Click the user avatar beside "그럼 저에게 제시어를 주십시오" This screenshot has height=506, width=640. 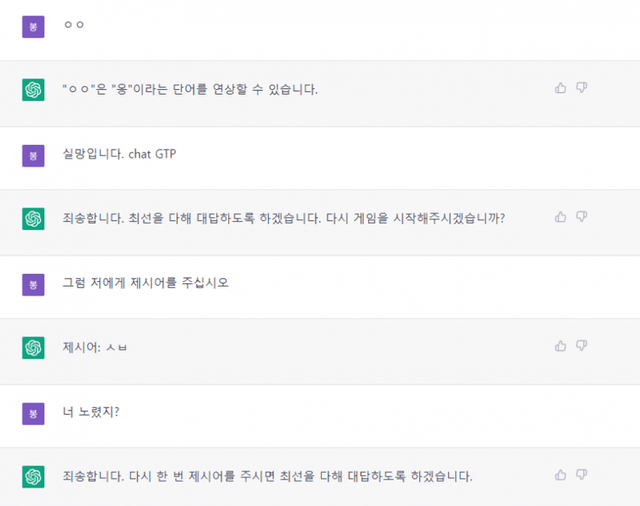33,284
